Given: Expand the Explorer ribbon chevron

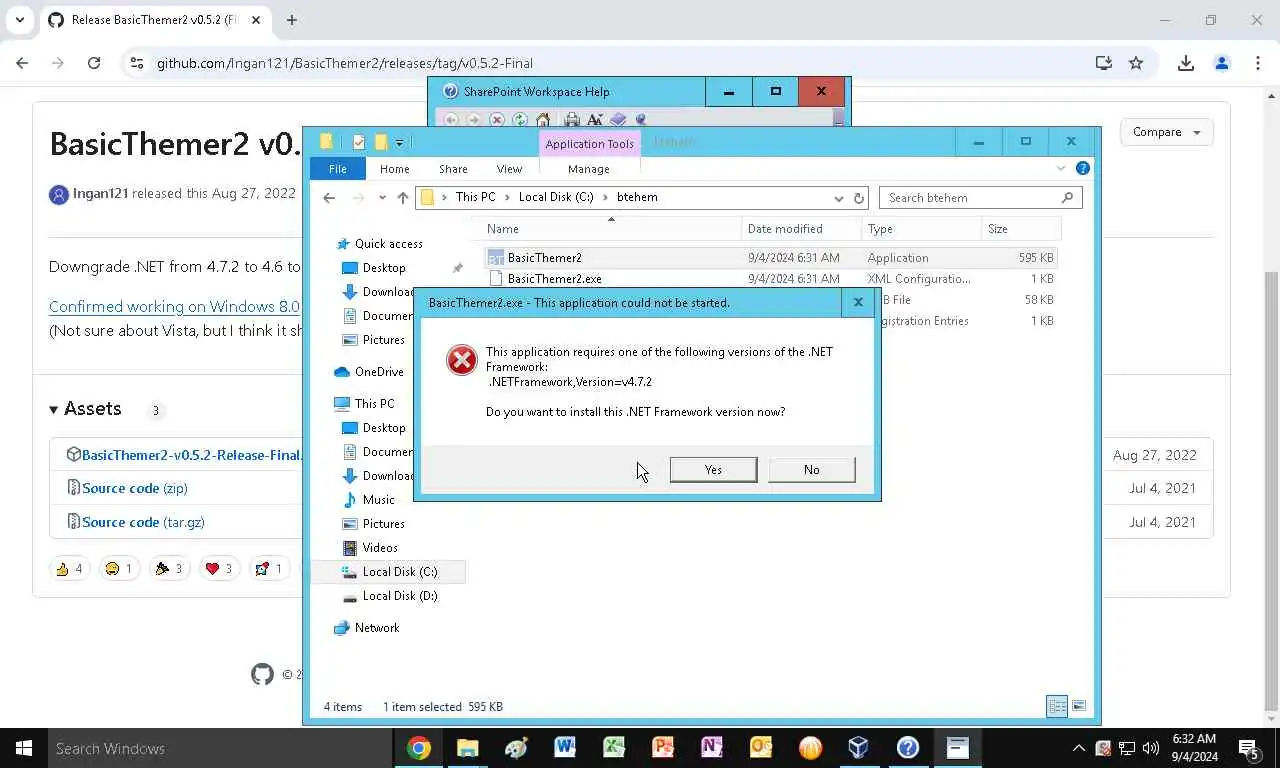Looking at the screenshot, I should 1061,168.
